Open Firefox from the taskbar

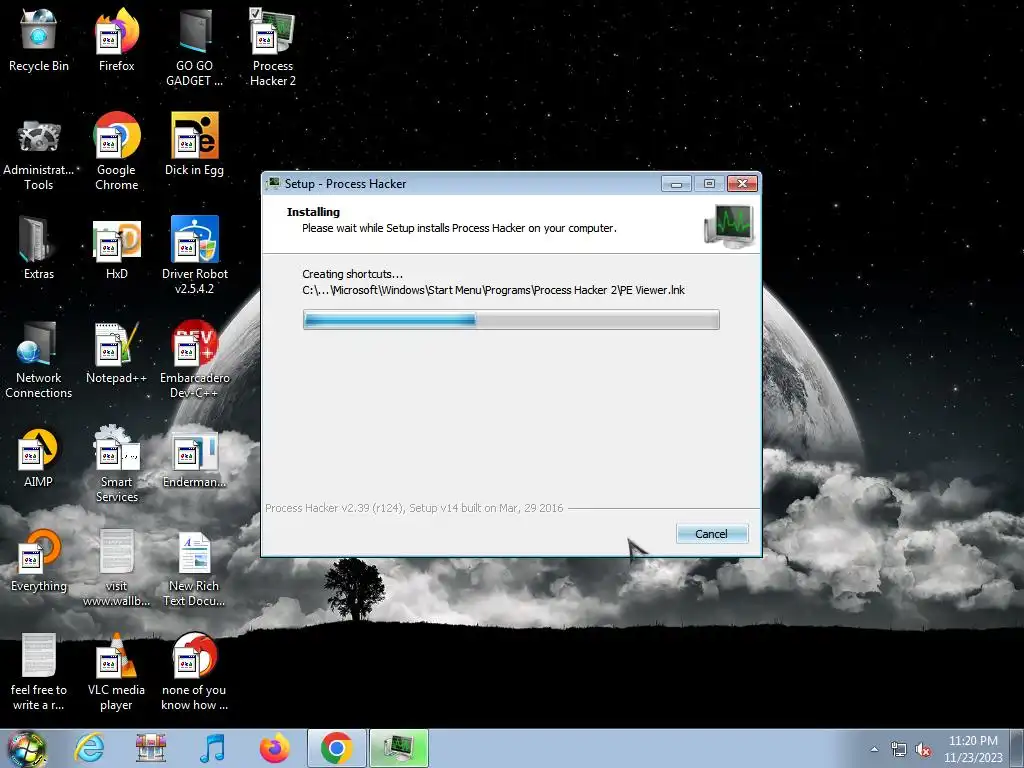tap(274, 748)
